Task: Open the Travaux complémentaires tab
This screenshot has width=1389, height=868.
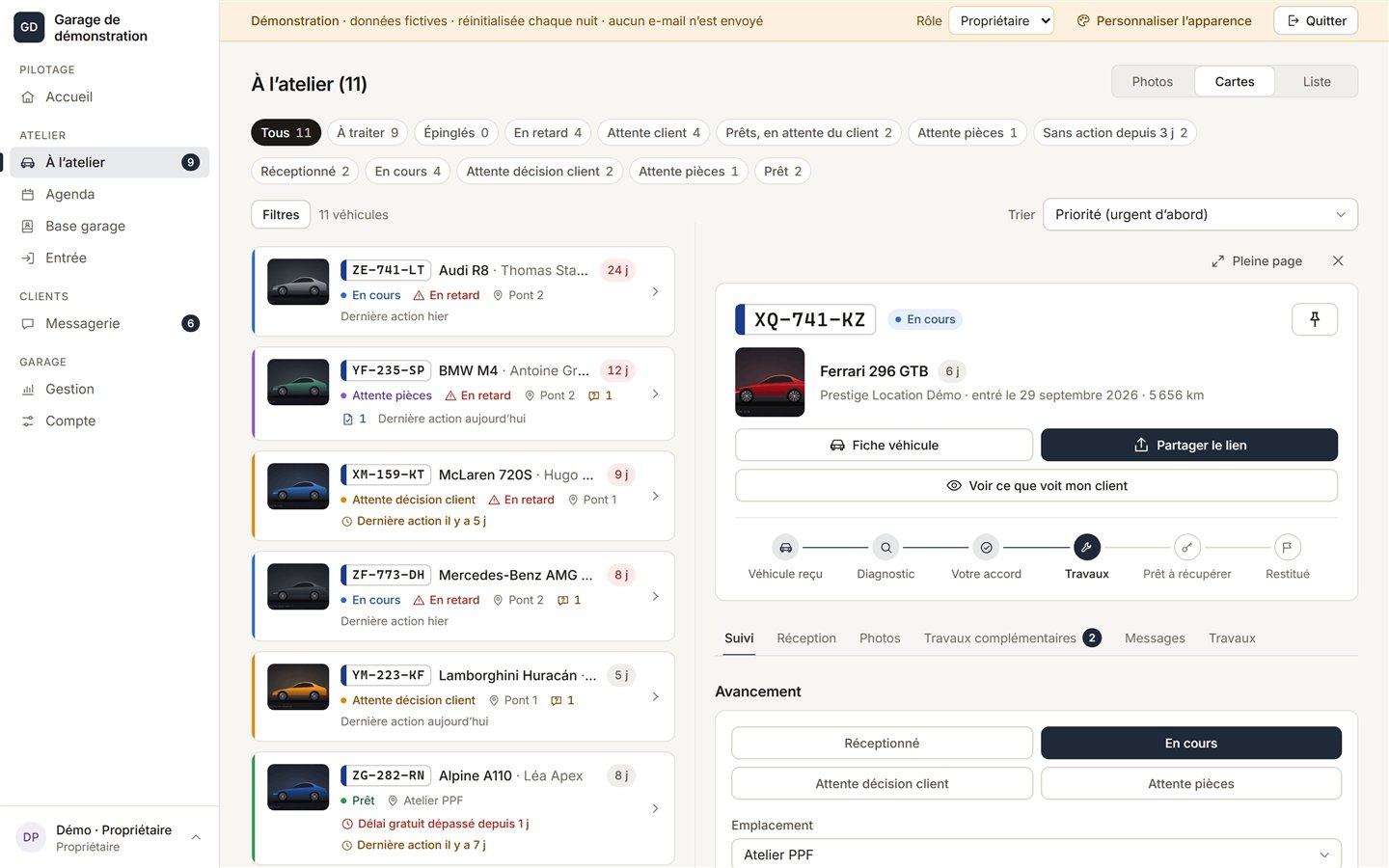Action: click(x=1012, y=637)
